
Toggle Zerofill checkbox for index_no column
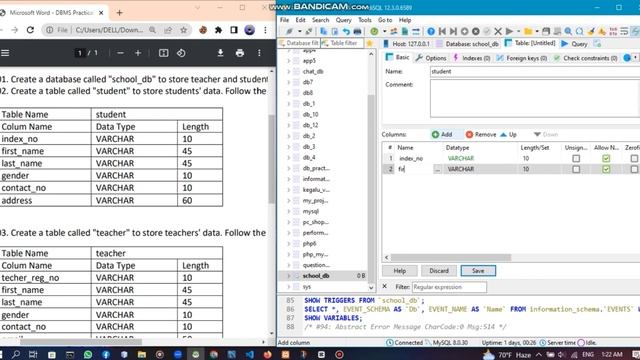pyautogui.click(x=634, y=158)
